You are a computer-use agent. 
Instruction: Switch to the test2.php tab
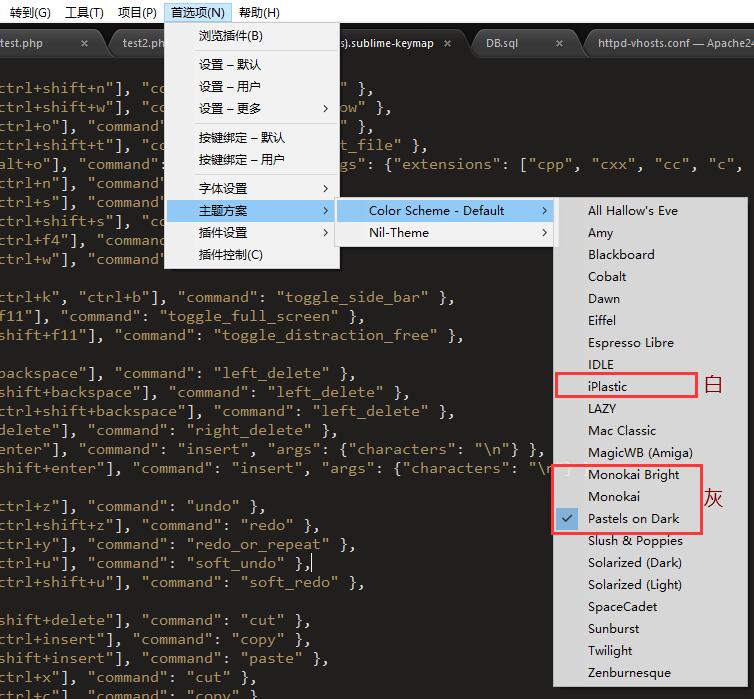click(142, 43)
